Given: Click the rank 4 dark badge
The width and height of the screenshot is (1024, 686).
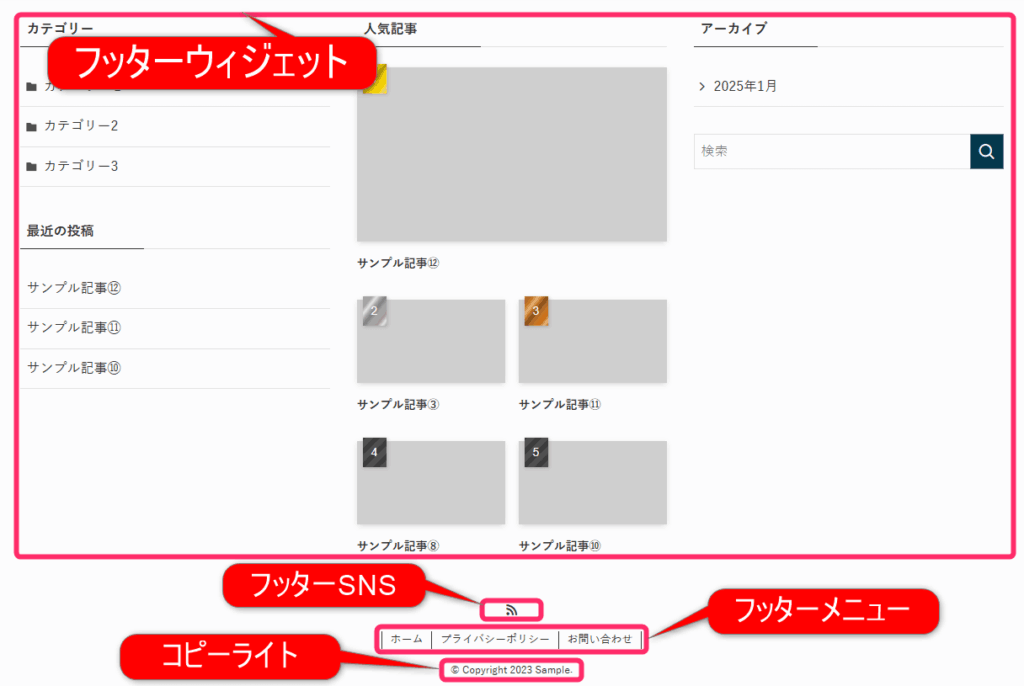Looking at the screenshot, I should tap(375, 452).
